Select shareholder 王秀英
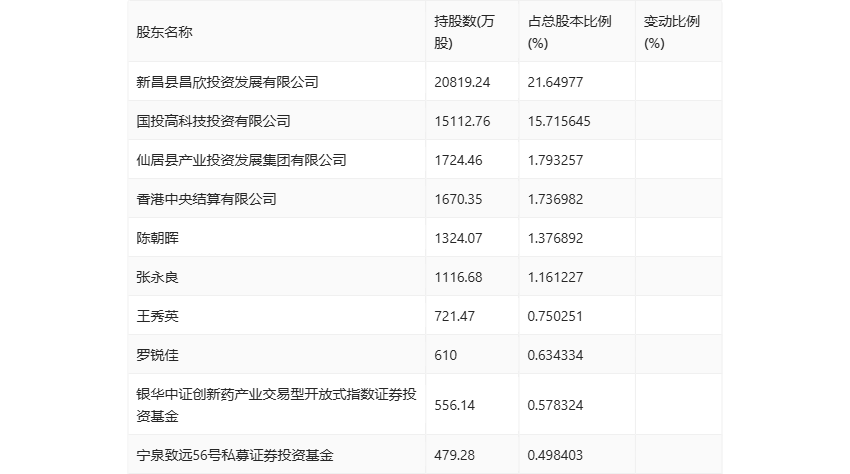 [157, 316]
